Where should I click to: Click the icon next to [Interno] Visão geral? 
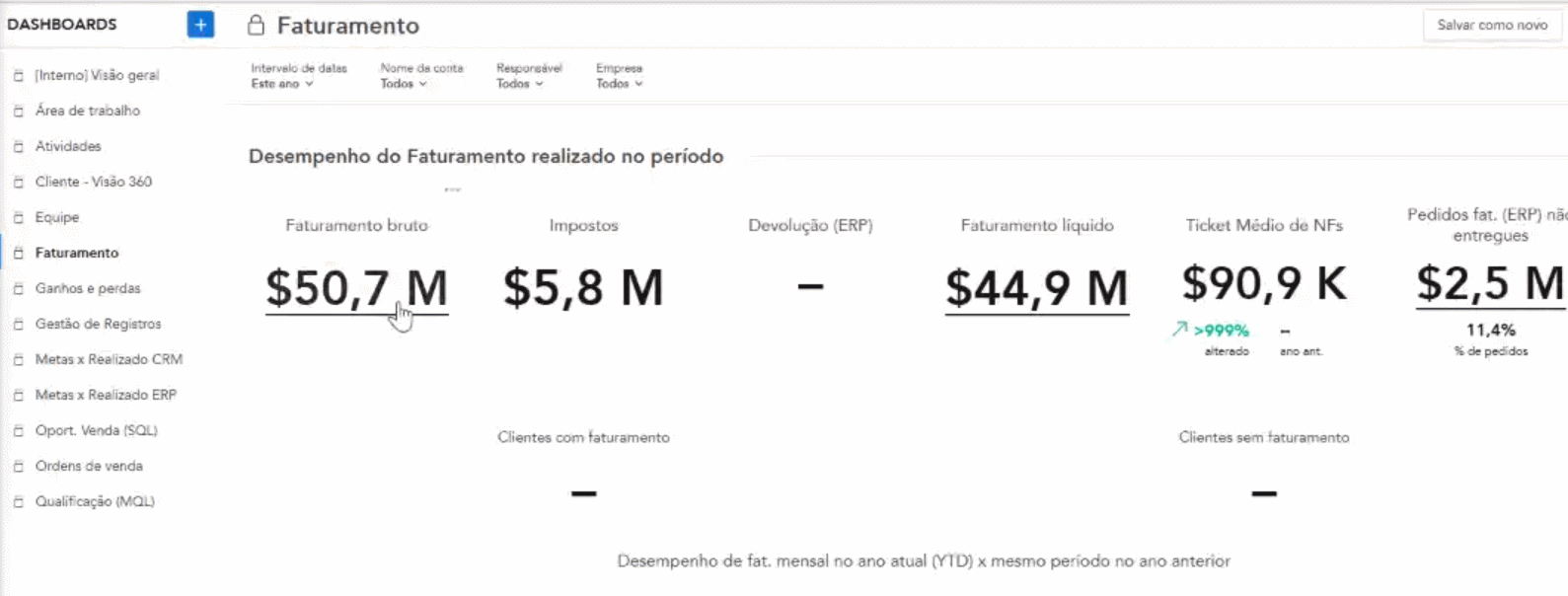point(18,75)
